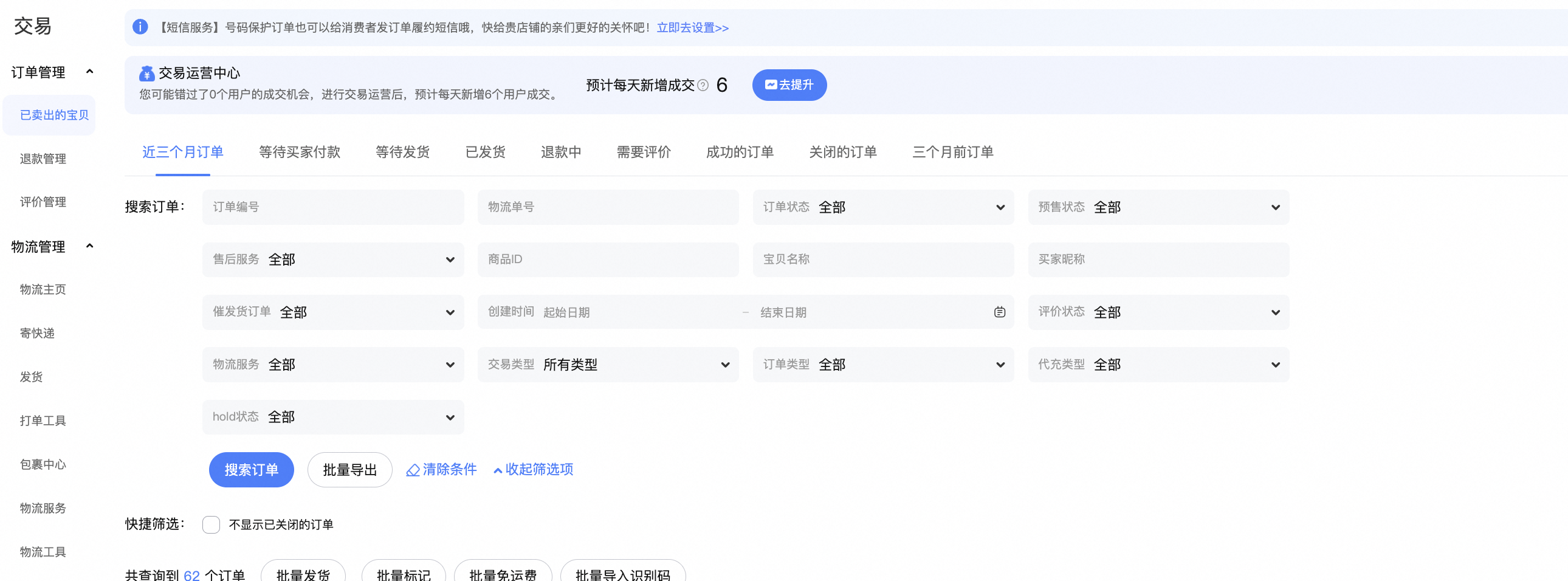
Task: Collapse the 物流管理 sidebar section arrow
Action: click(90, 246)
